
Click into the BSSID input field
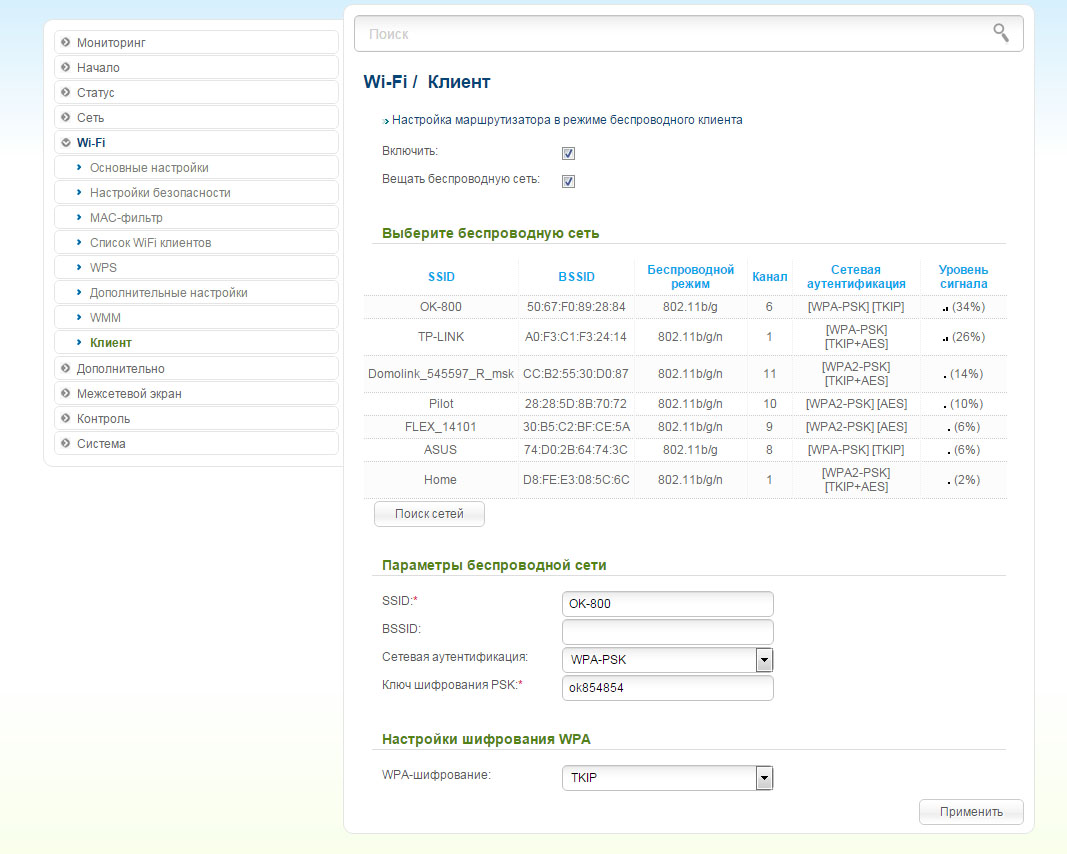[x=667, y=632]
